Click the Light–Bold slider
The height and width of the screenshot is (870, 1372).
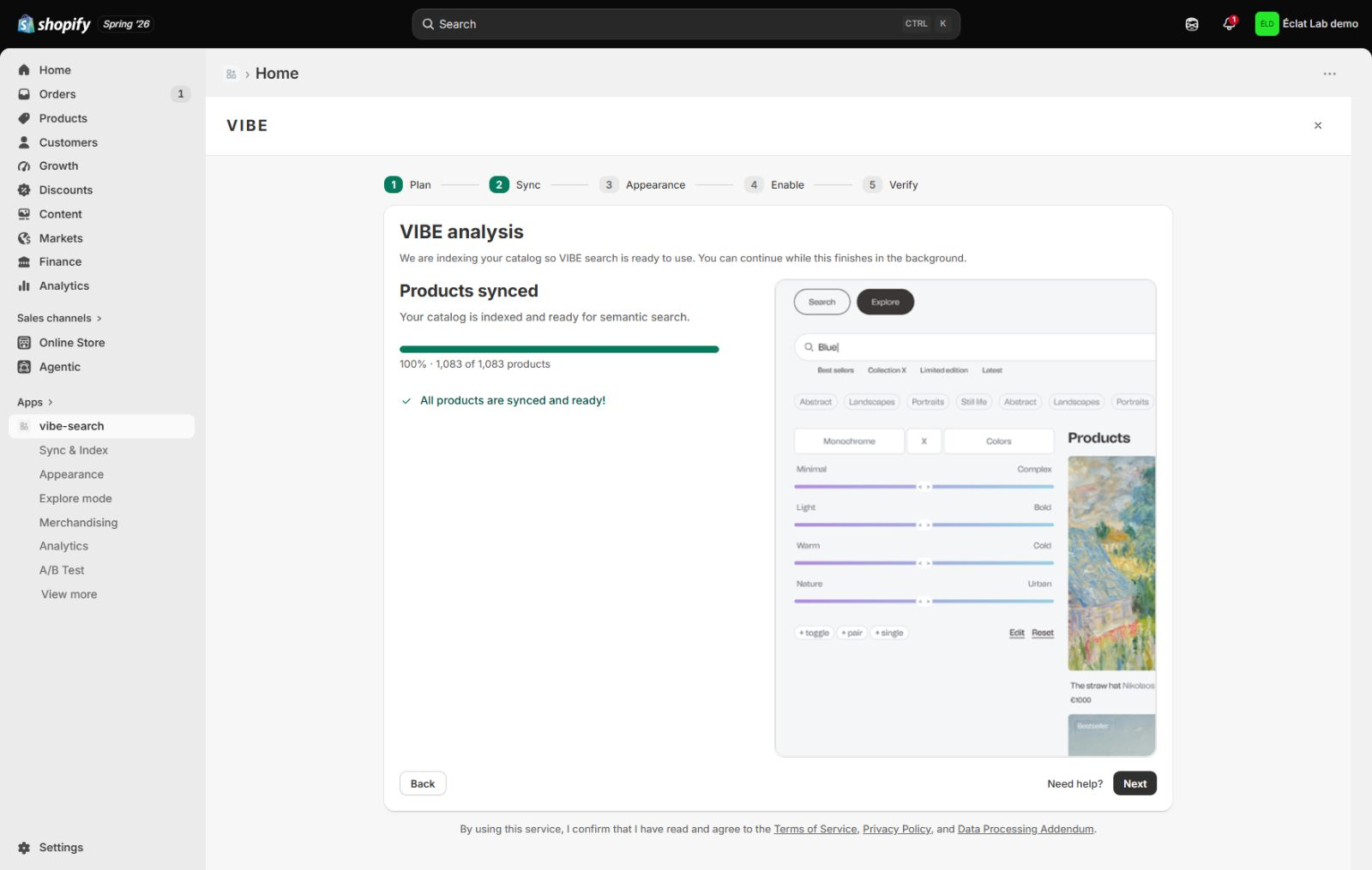pyautogui.click(x=924, y=525)
